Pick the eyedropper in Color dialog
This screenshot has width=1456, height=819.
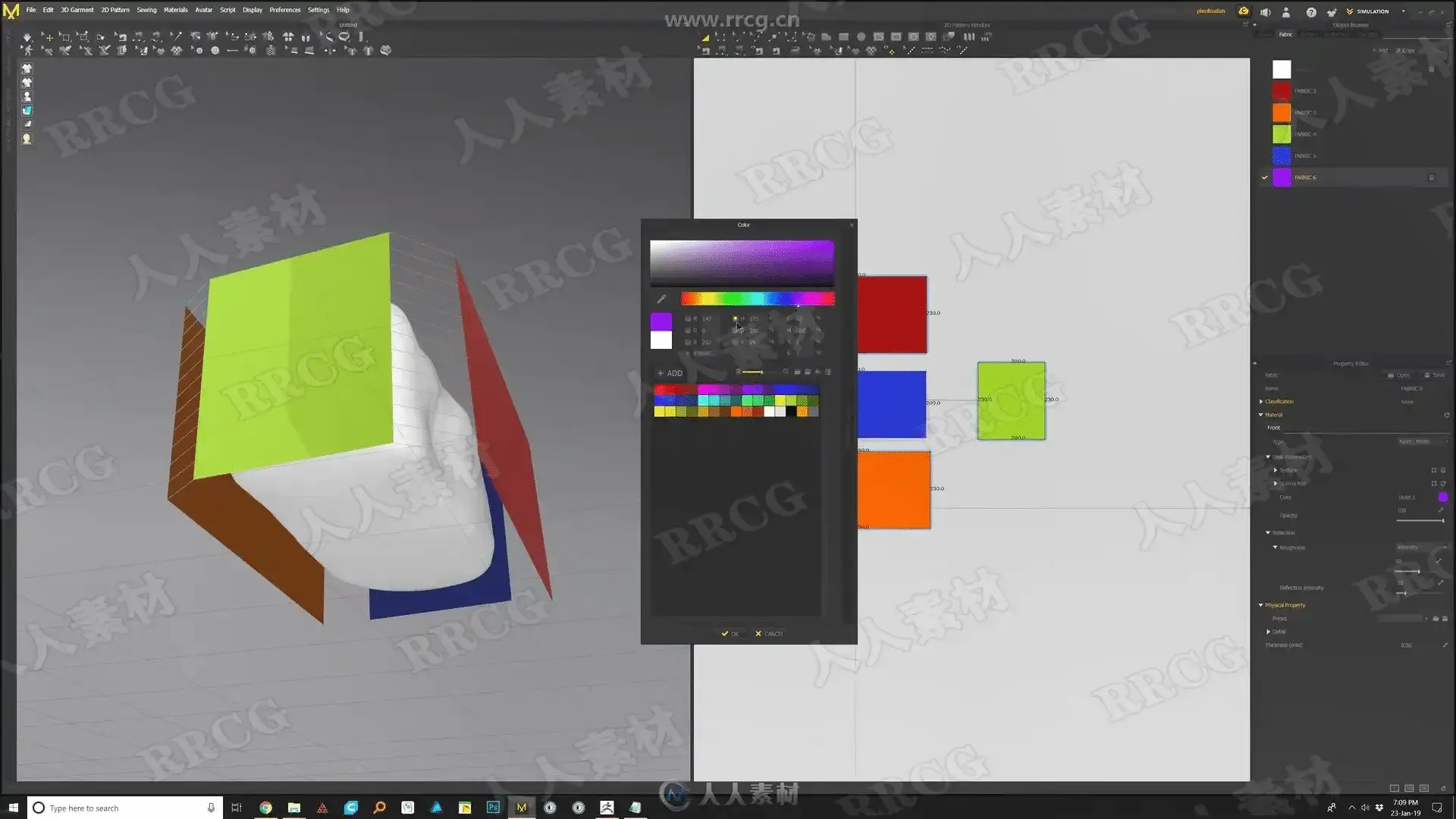[x=661, y=299]
